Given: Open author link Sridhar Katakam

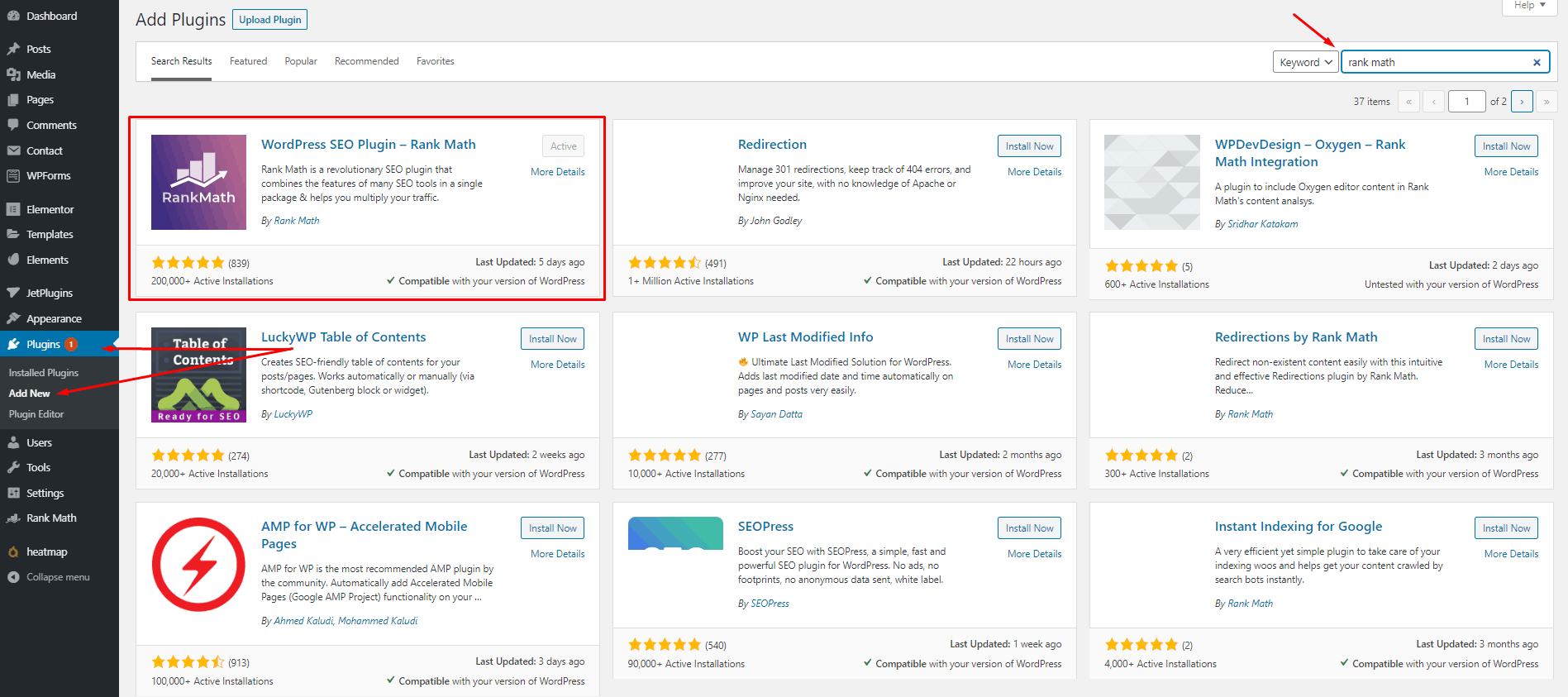Looking at the screenshot, I should [1262, 224].
